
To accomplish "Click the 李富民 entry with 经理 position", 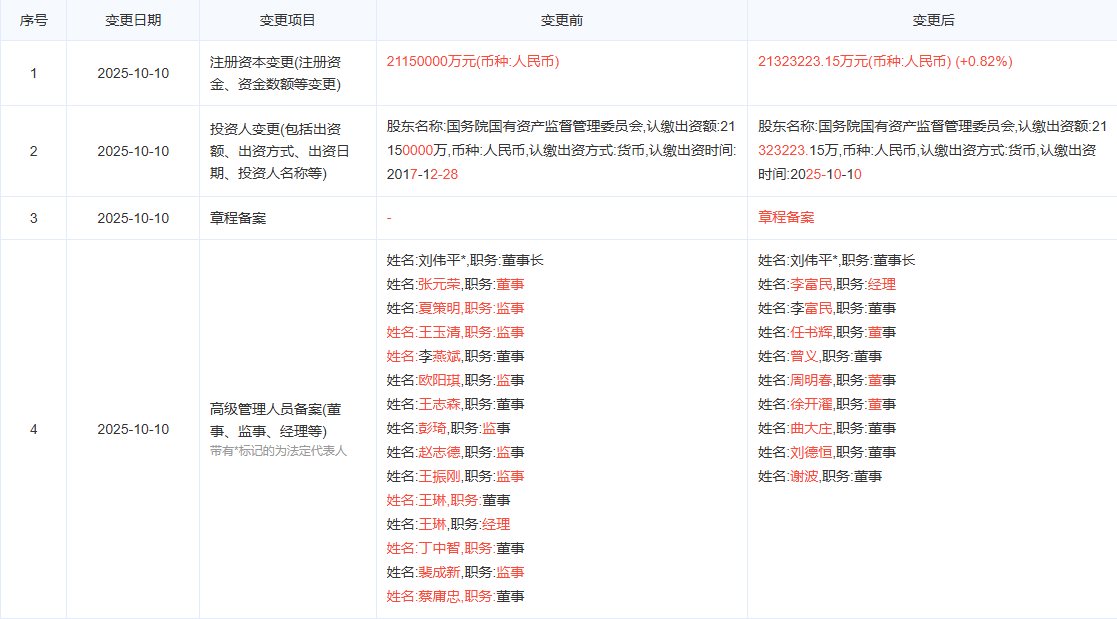I will [826, 284].
